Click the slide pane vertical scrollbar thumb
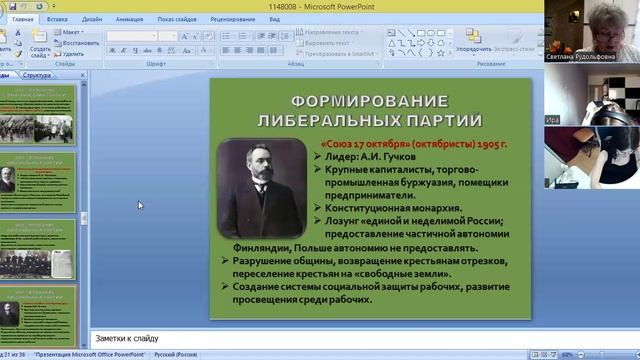640x360 pixels. [x=84, y=218]
